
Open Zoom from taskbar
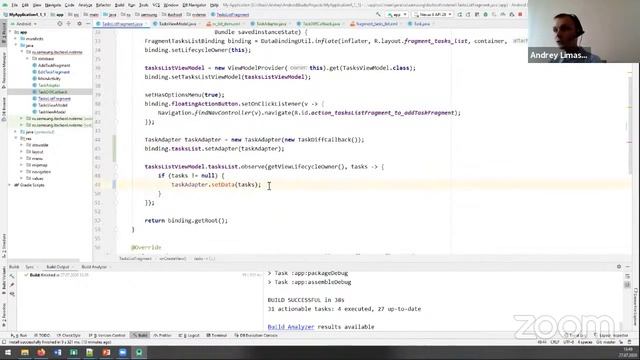point(122,352)
